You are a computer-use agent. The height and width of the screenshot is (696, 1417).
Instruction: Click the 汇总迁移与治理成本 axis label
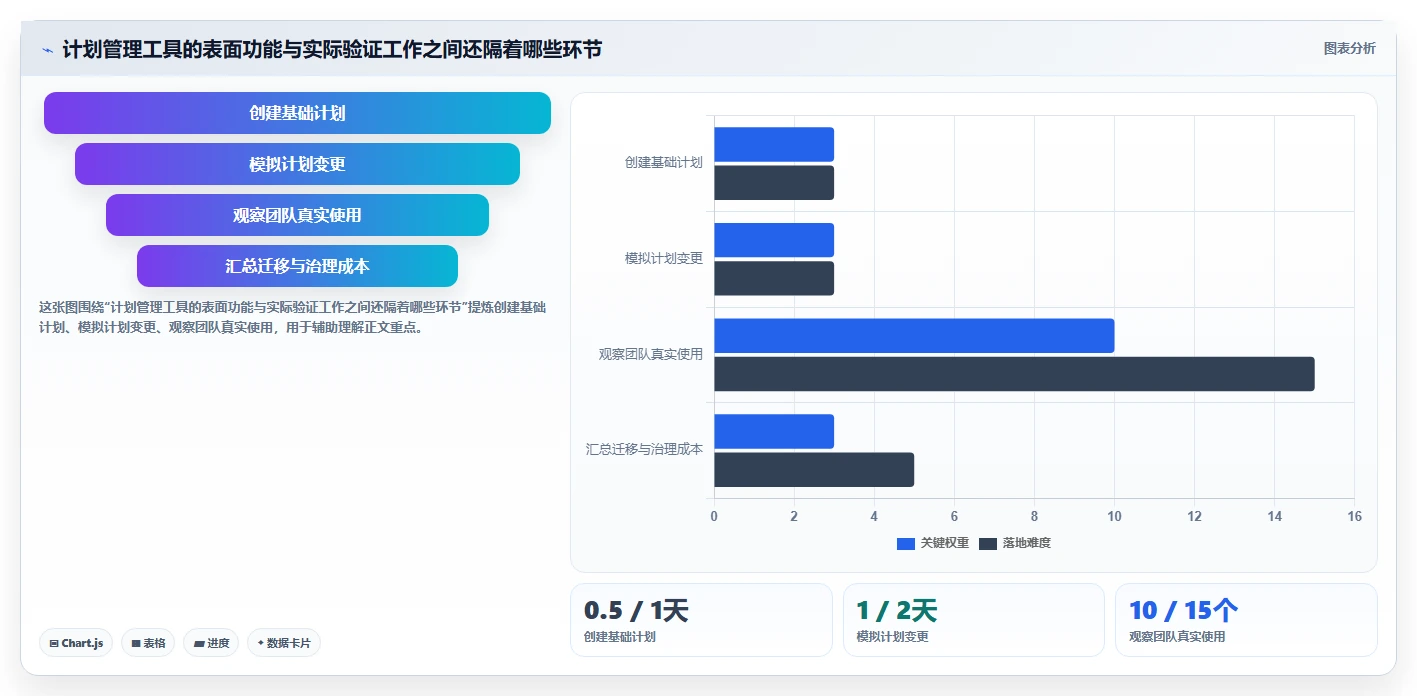pyautogui.click(x=644, y=449)
